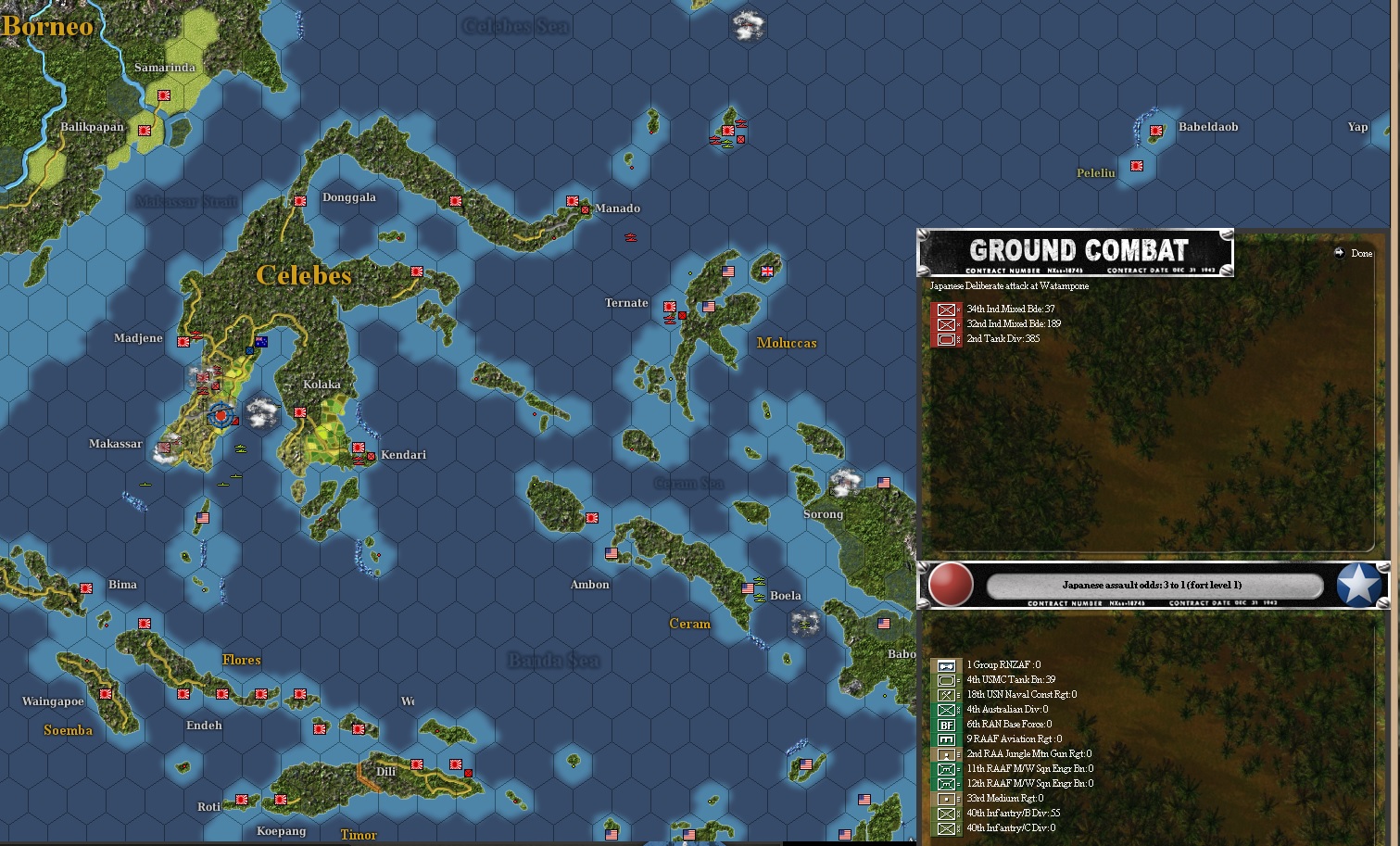Select the 12th RAAF M/W Sqn Engr icon
Viewport: 1400px width, 846px height.
click(x=946, y=784)
